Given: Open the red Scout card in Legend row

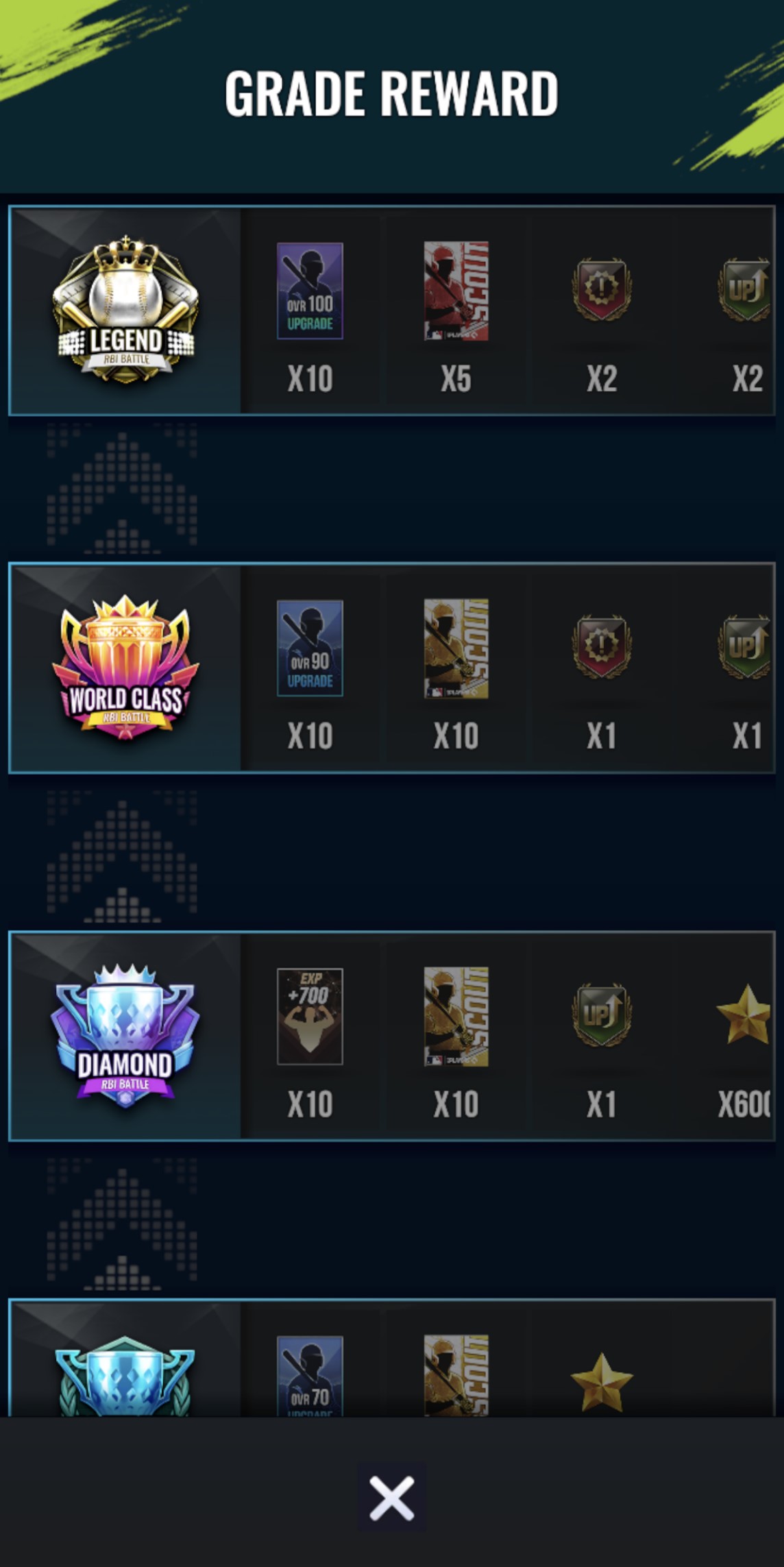Looking at the screenshot, I should coord(456,291).
